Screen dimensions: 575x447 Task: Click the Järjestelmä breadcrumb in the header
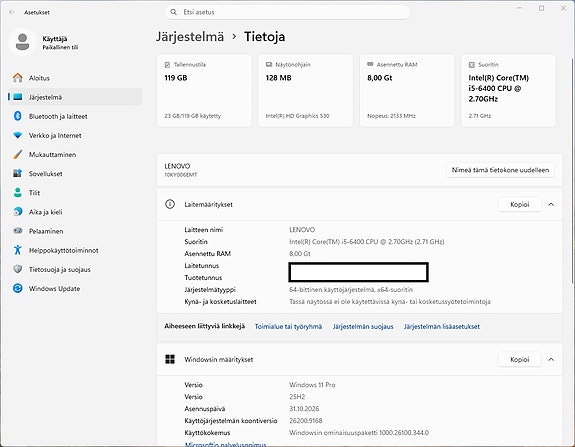[190, 37]
